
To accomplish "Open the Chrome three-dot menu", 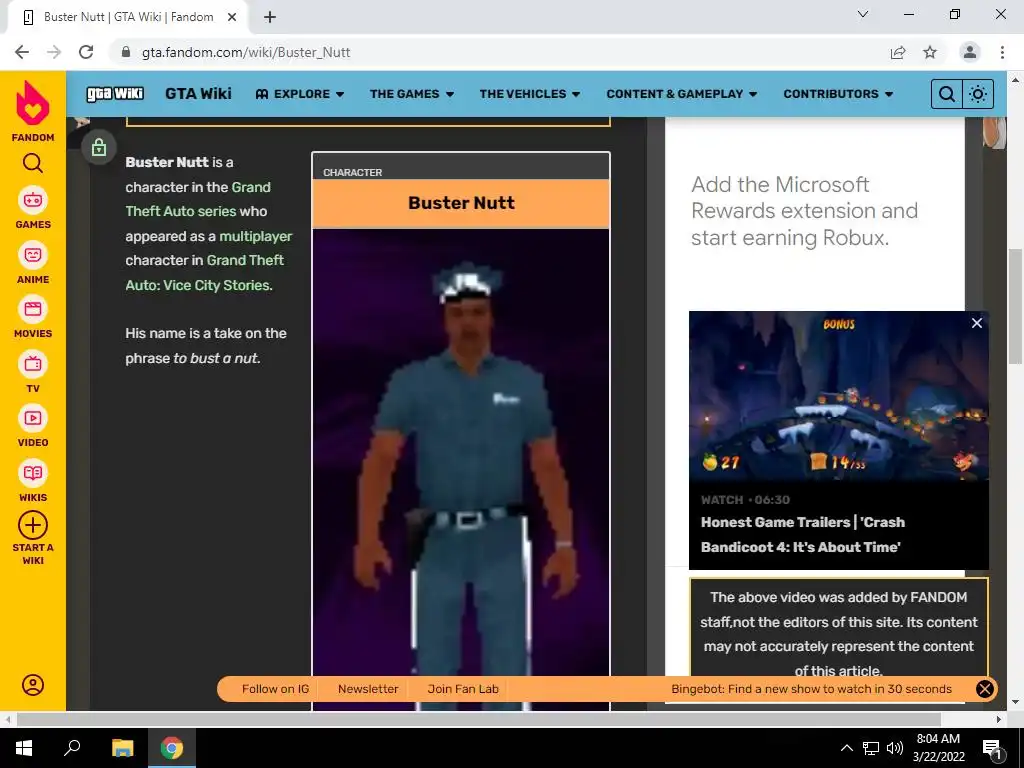I will [1002, 52].
